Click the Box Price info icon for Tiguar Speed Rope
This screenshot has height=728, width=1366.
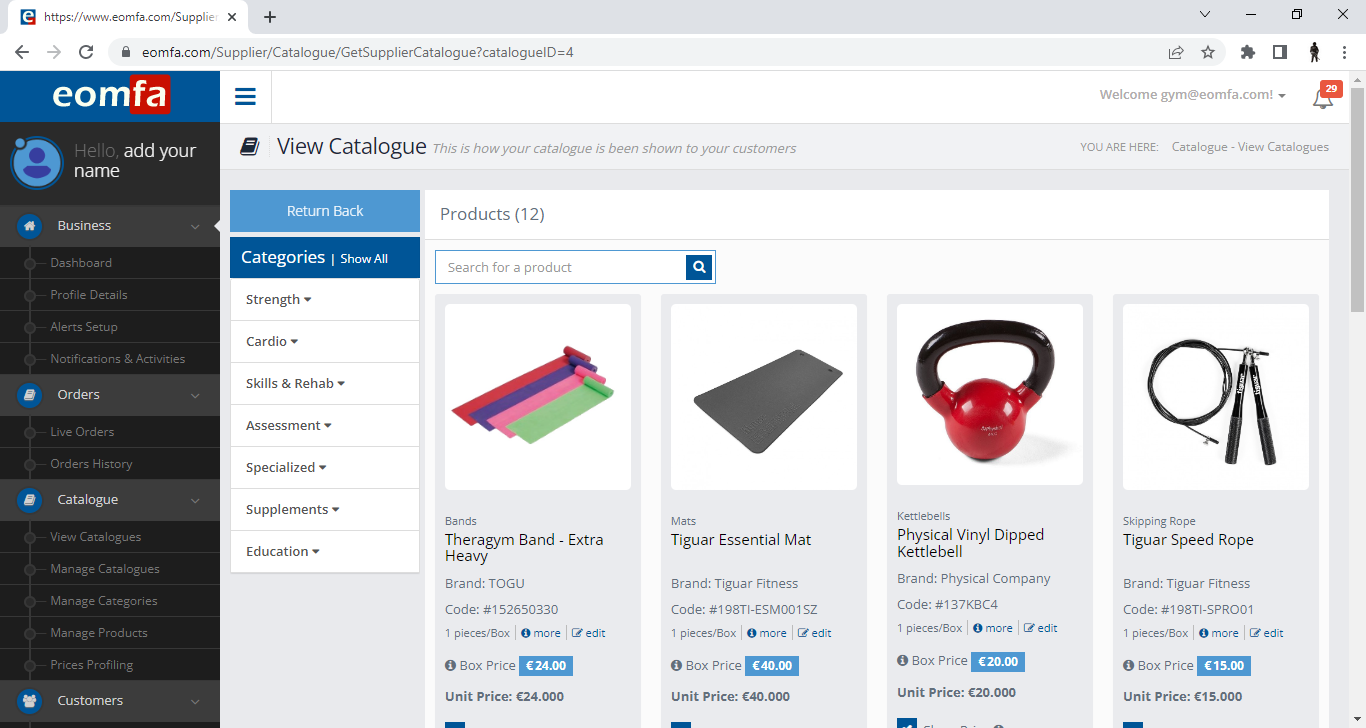pos(1128,665)
